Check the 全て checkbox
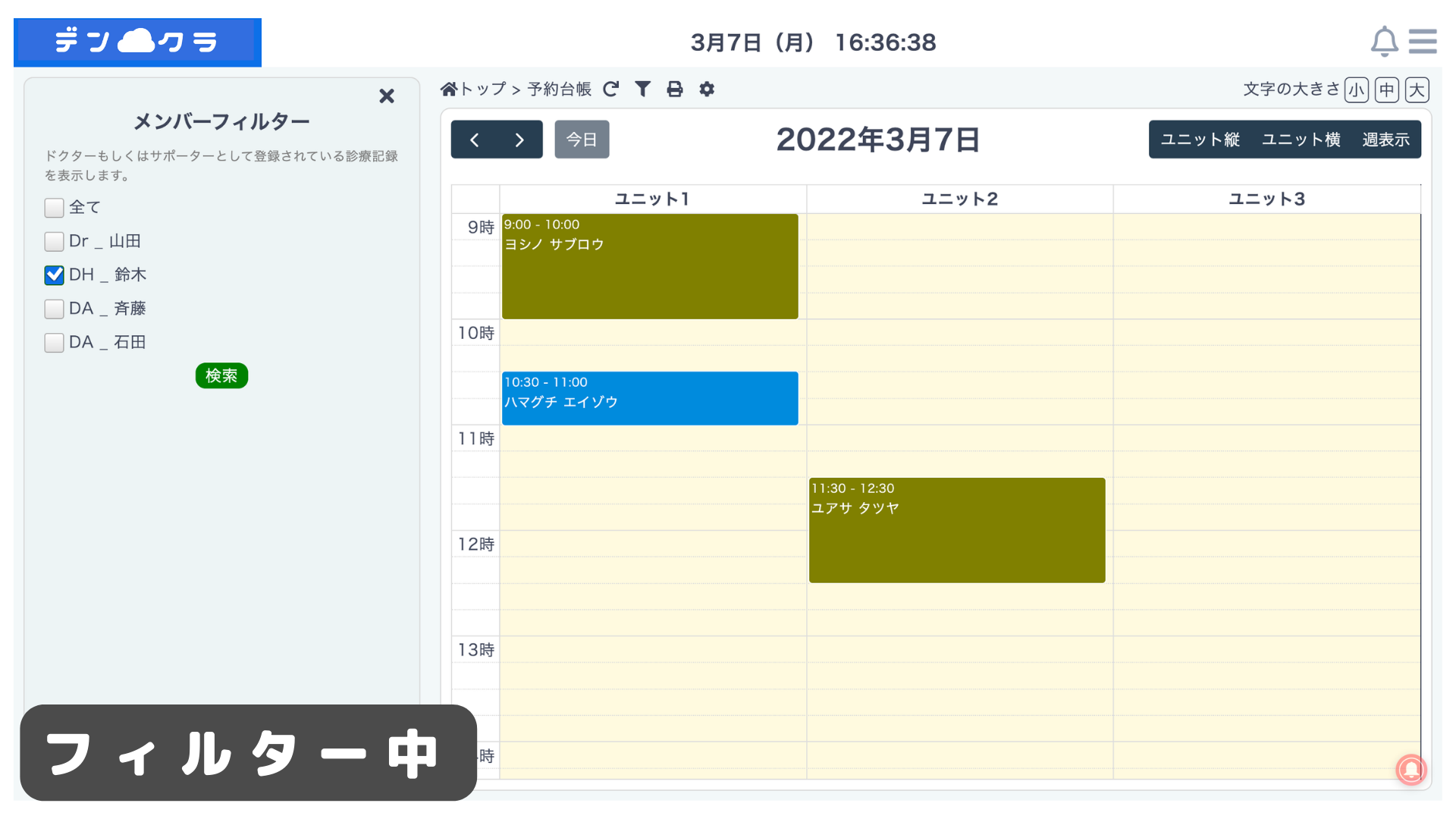Viewport: 1456px width, 819px height. pyautogui.click(x=54, y=208)
